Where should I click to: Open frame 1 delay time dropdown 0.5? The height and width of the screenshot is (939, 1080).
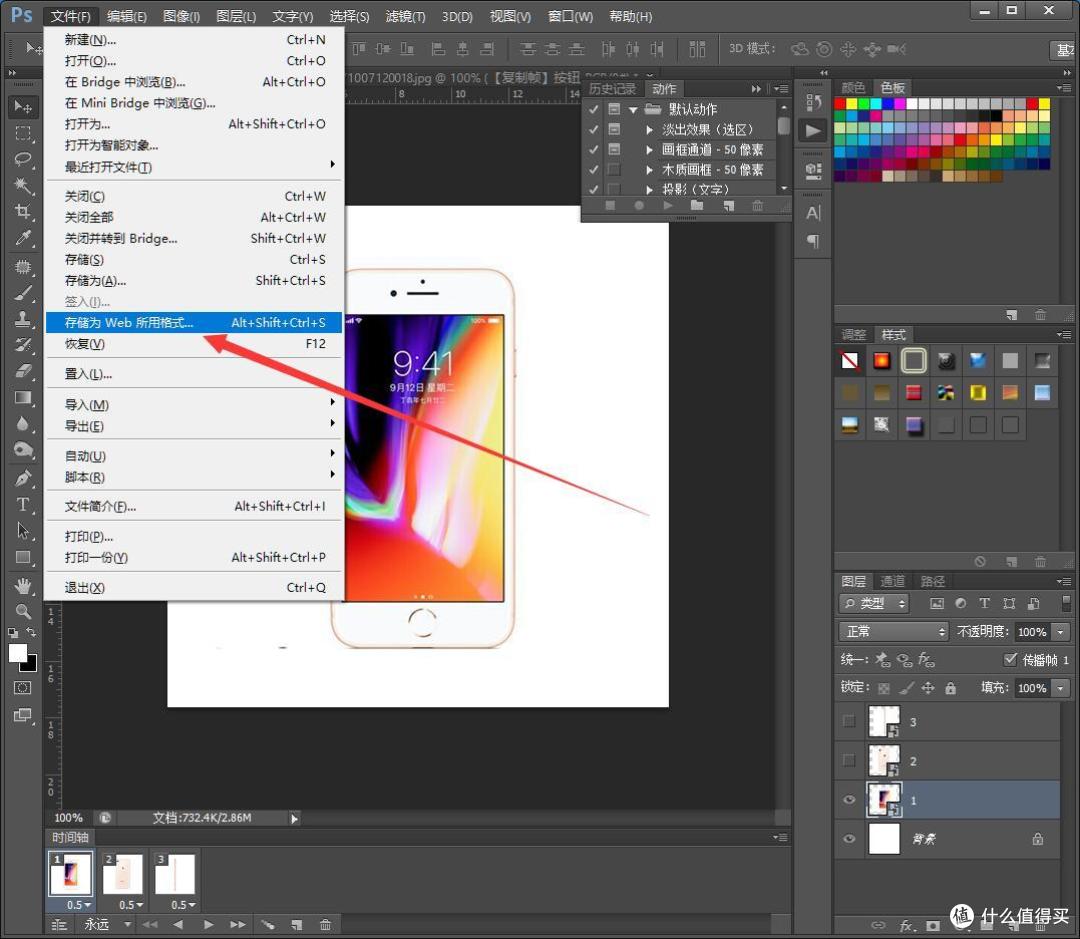point(78,905)
